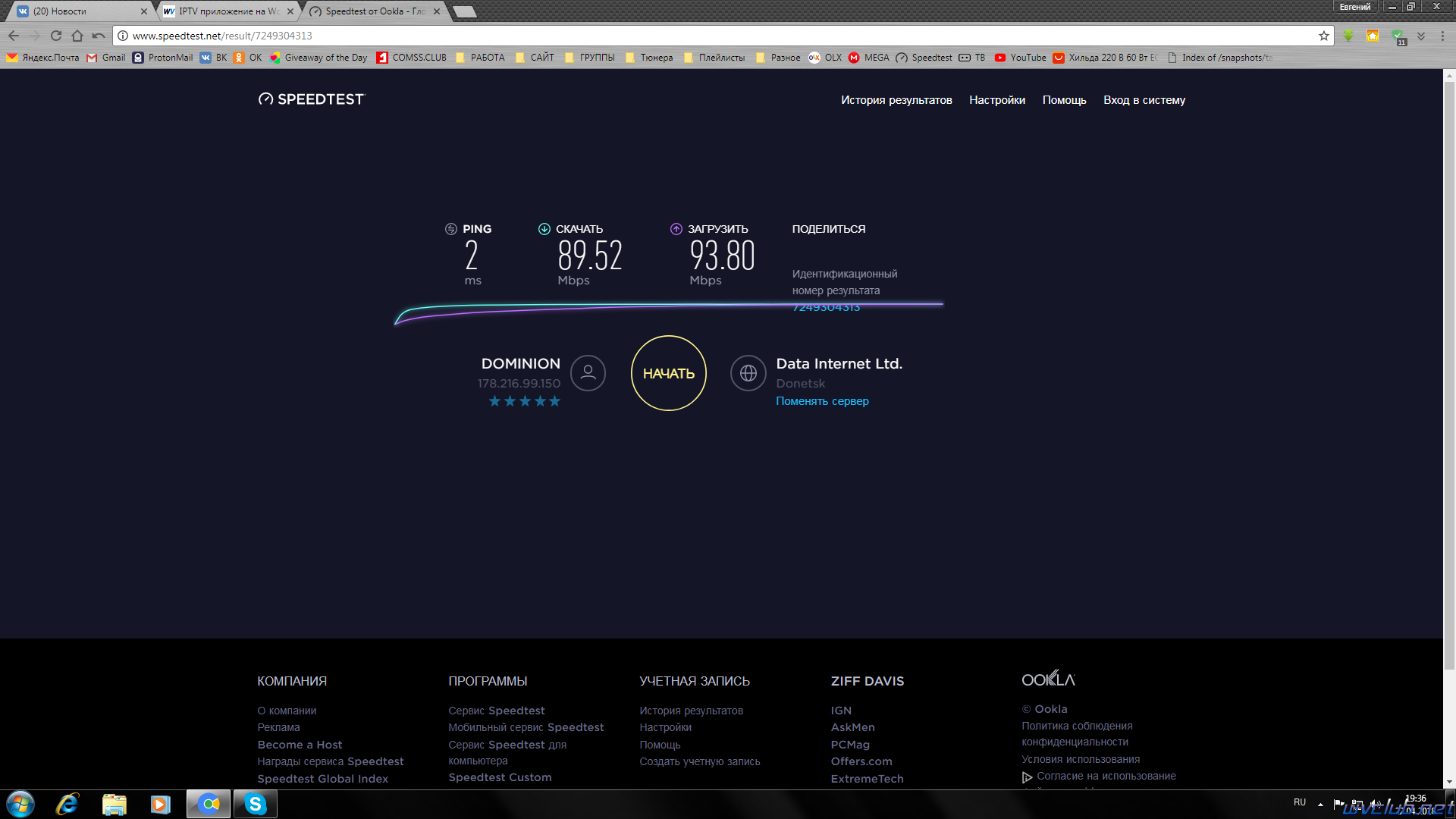This screenshot has height=819, width=1456.
Task: Open the media player taskbar icon
Action: pos(161,804)
